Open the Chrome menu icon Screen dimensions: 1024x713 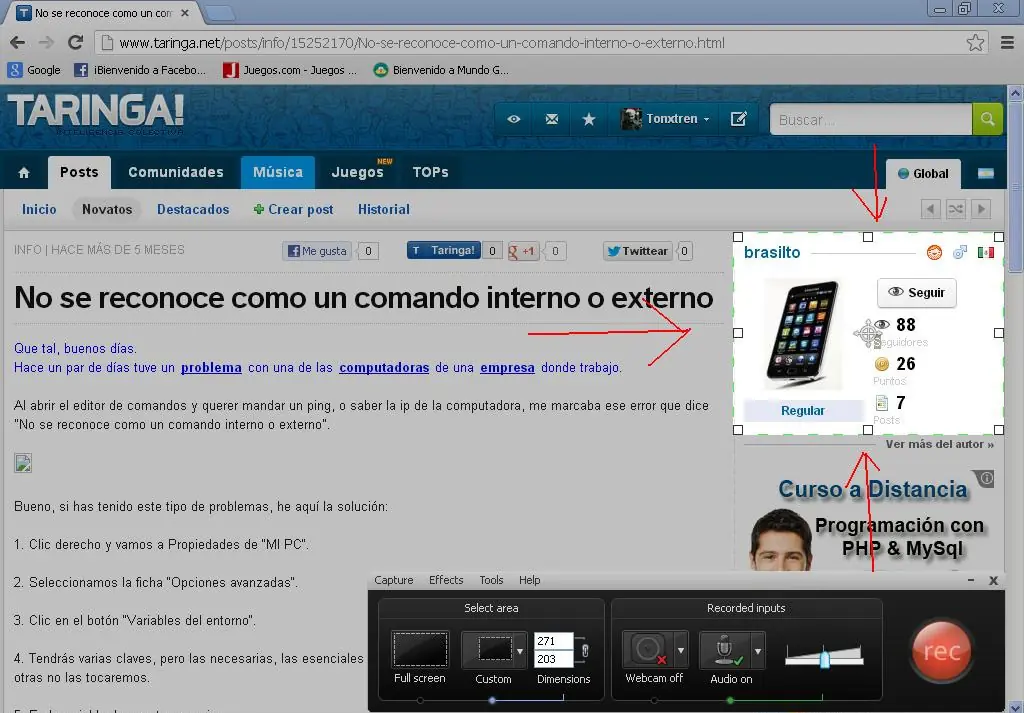[1007, 43]
